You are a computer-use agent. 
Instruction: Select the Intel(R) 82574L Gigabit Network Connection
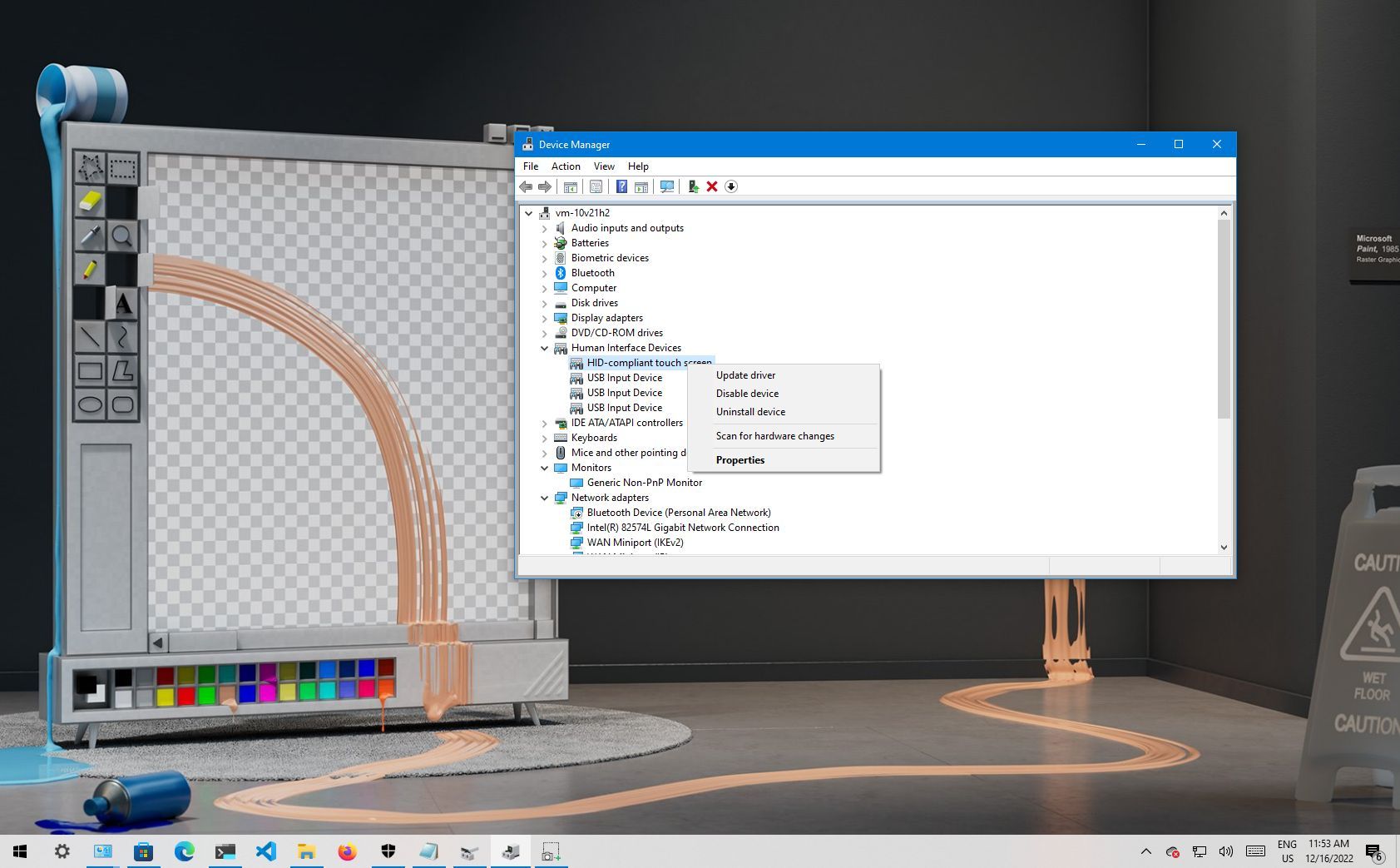(x=682, y=528)
